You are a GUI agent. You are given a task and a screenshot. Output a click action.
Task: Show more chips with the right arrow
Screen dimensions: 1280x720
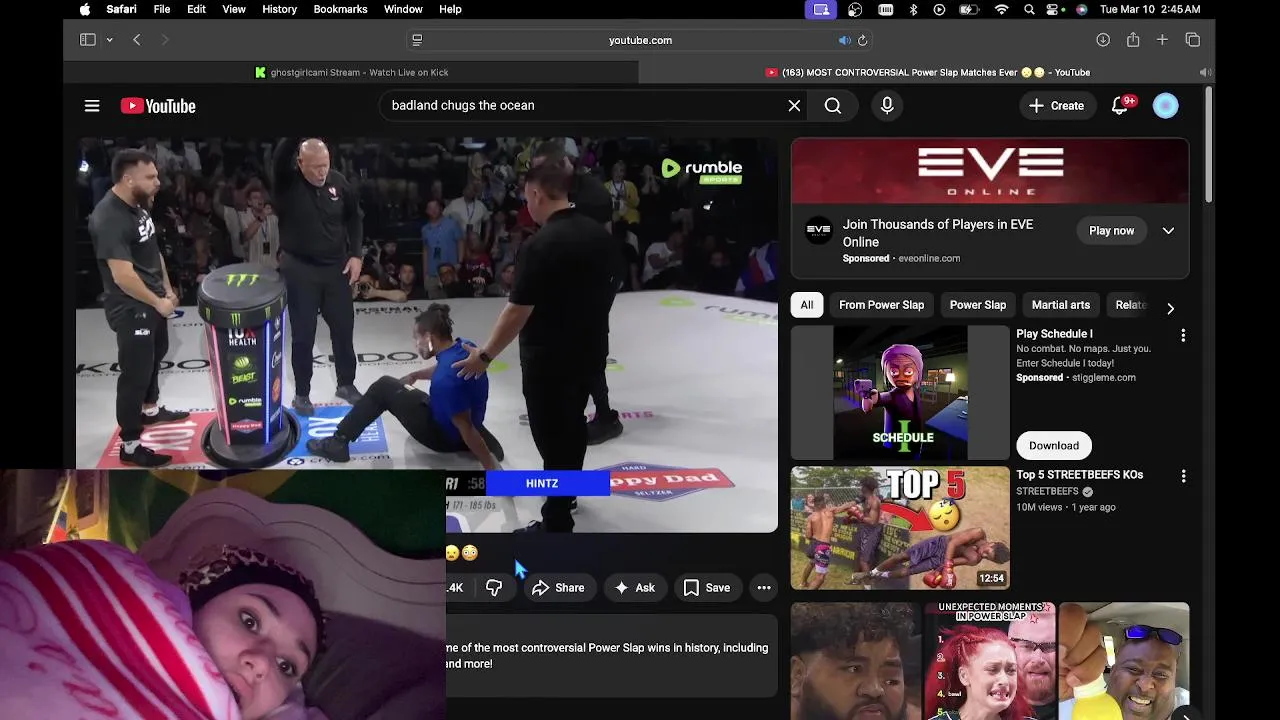[x=1170, y=308]
